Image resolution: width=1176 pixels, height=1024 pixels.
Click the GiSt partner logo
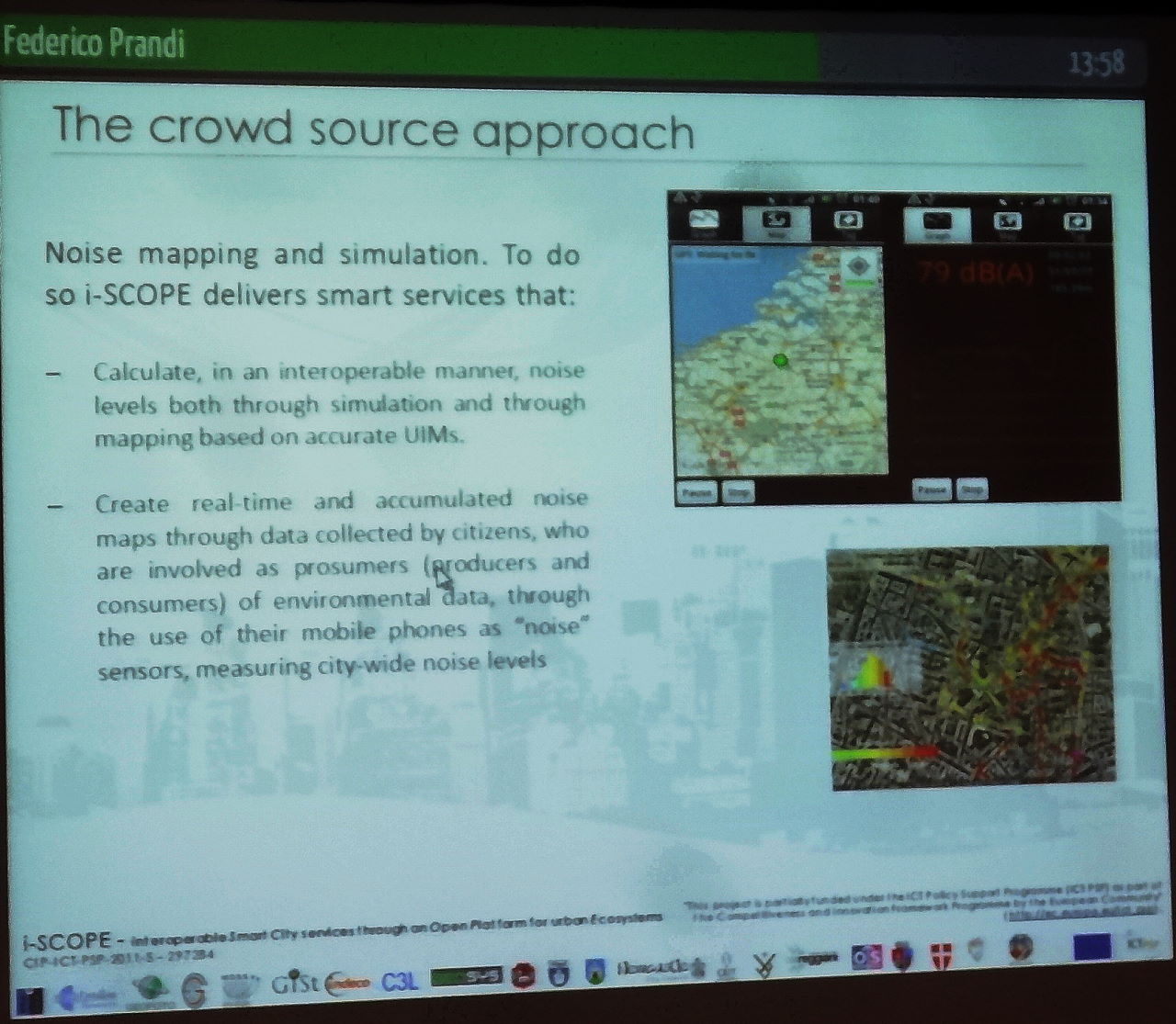point(295,983)
